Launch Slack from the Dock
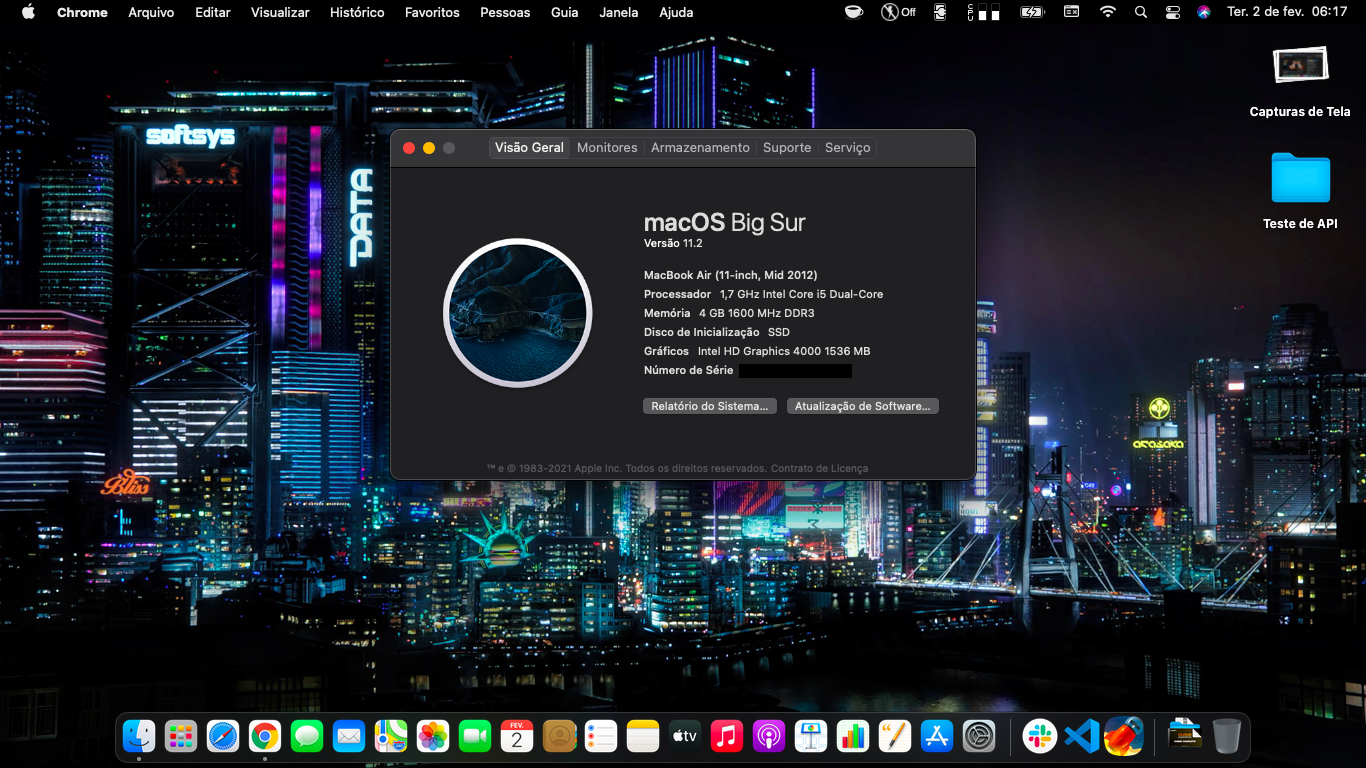The height and width of the screenshot is (768, 1366). (x=1040, y=737)
